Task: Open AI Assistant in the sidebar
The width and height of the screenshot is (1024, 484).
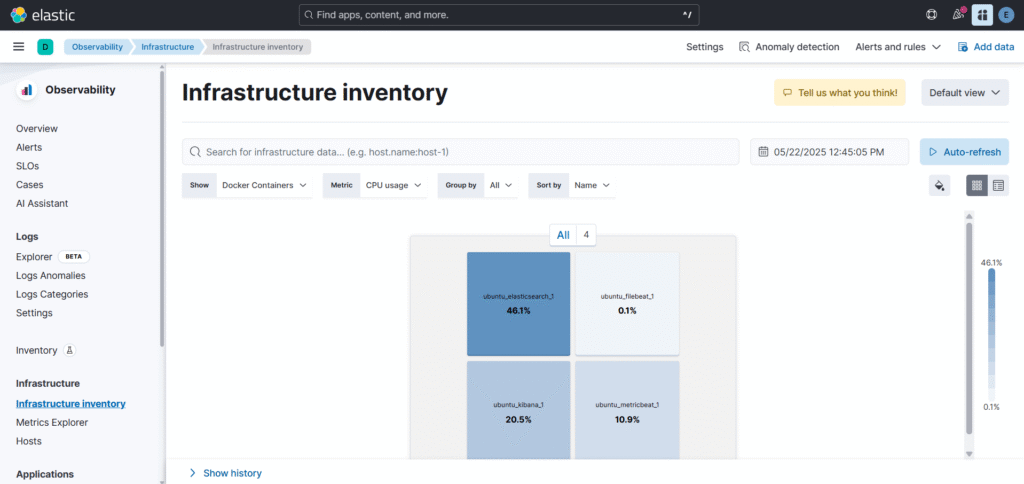Action: point(42,204)
